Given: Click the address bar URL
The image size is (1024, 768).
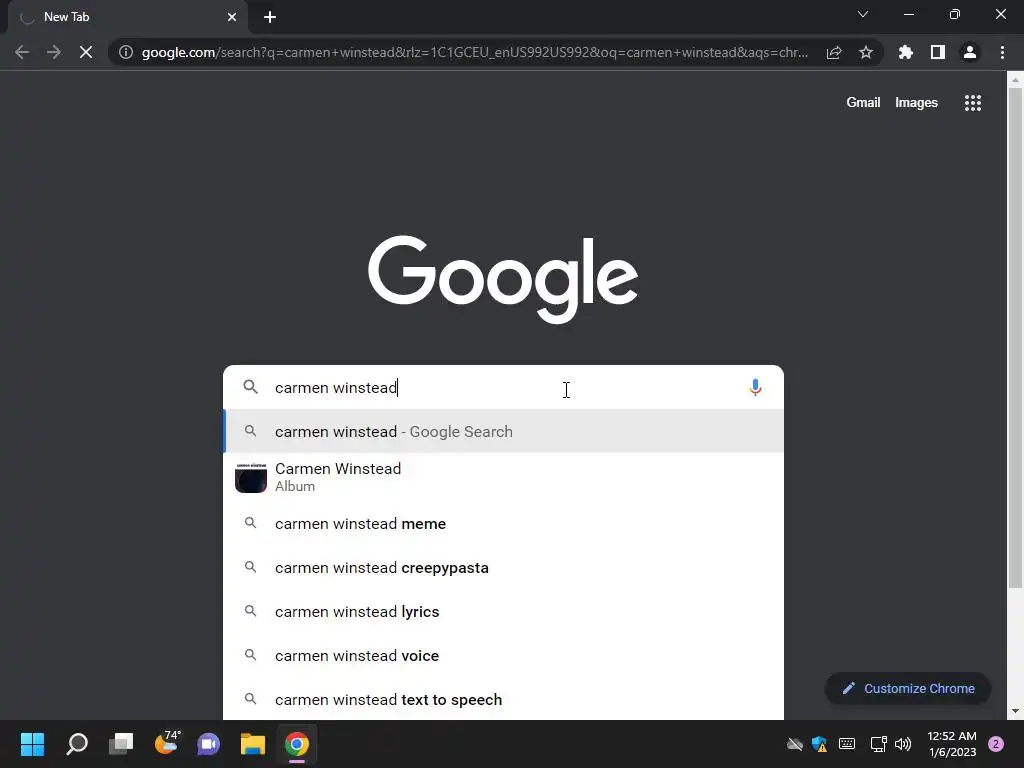Looking at the screenshot, I should 475,52.
